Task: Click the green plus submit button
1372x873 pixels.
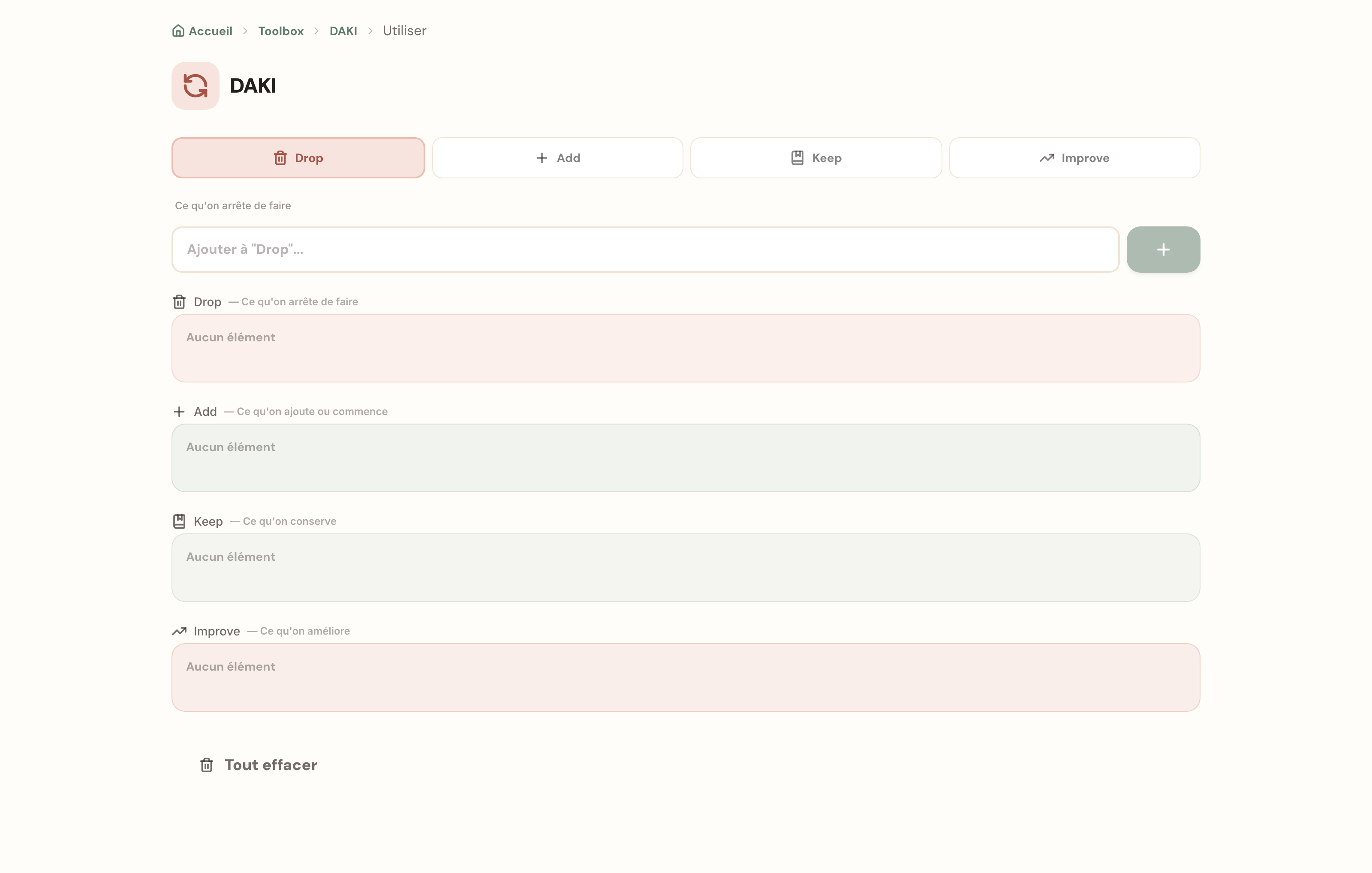Action: coord(1164,250)
